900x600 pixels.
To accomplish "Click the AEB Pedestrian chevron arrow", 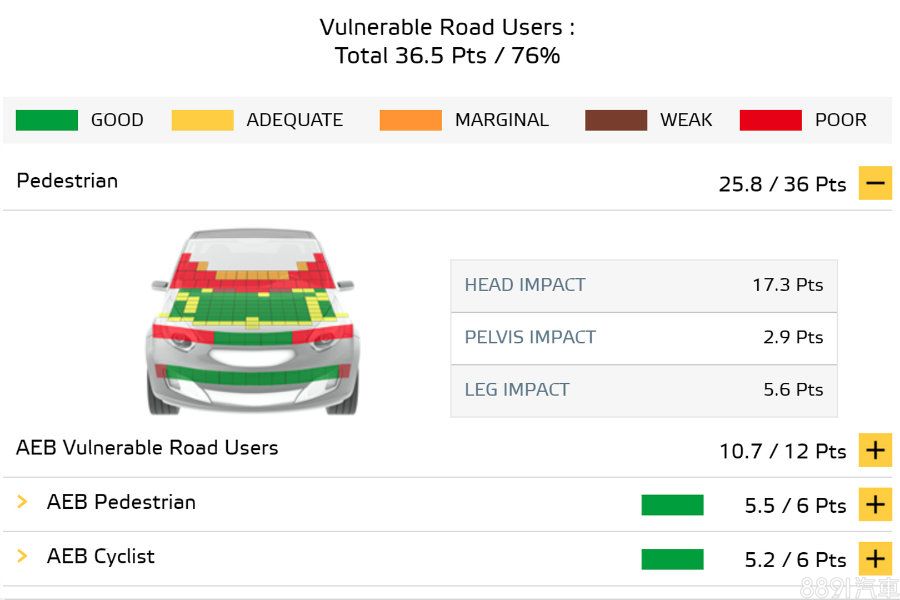I will (x=22, y=502).
